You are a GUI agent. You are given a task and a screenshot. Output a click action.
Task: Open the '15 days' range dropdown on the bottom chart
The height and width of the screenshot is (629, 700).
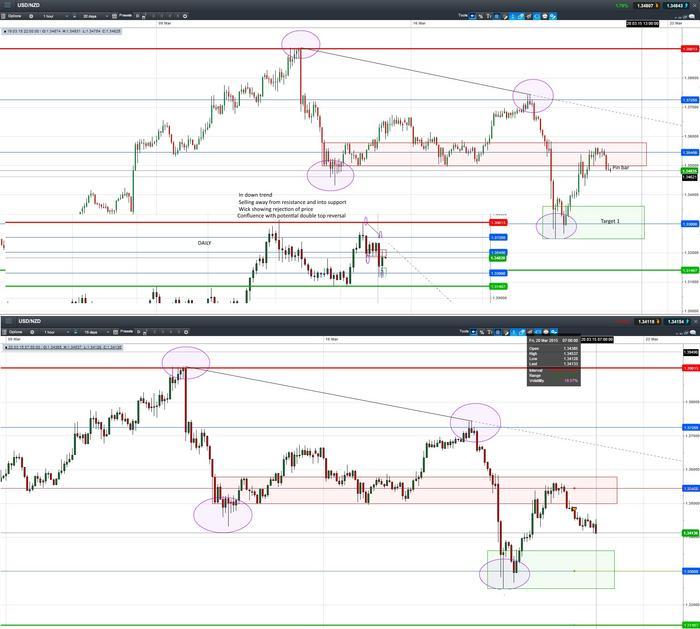coord(96,332)
